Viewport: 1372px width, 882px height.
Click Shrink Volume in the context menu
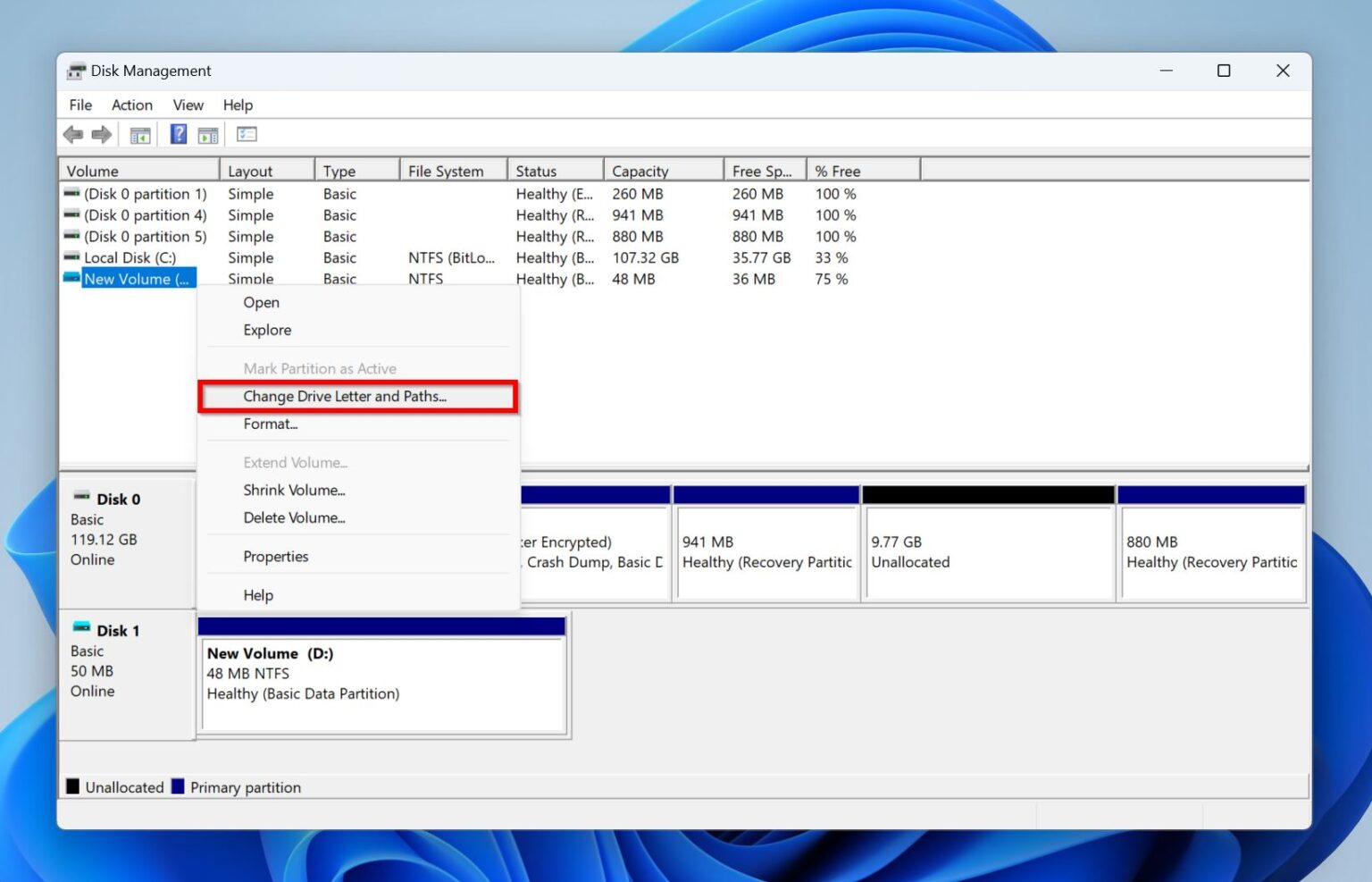(295, 490)
